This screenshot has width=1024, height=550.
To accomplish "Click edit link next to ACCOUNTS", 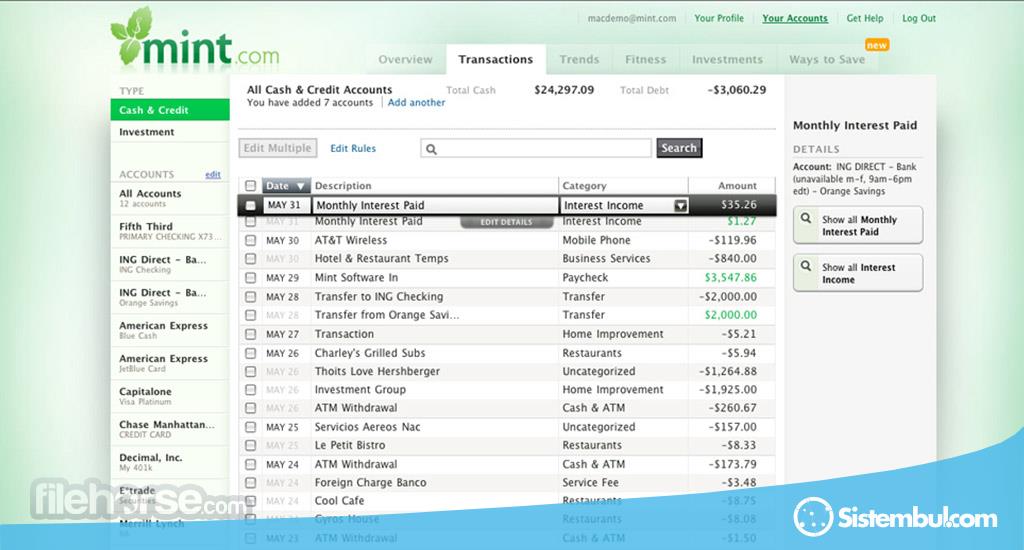I will coord(213,174).
